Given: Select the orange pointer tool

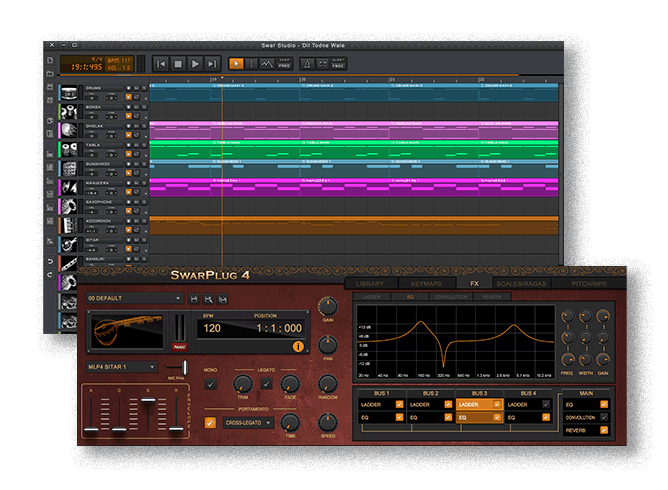Looking at the screenshot, I should (x=236, y=64).
